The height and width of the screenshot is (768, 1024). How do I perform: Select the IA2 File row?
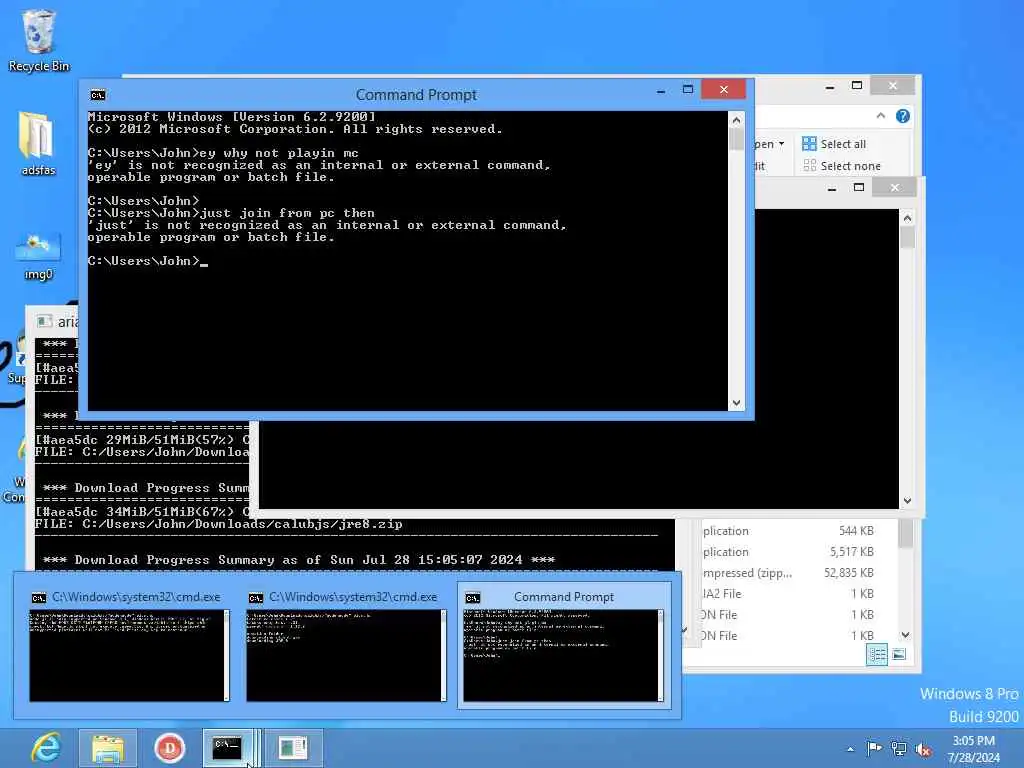point(788,594)
